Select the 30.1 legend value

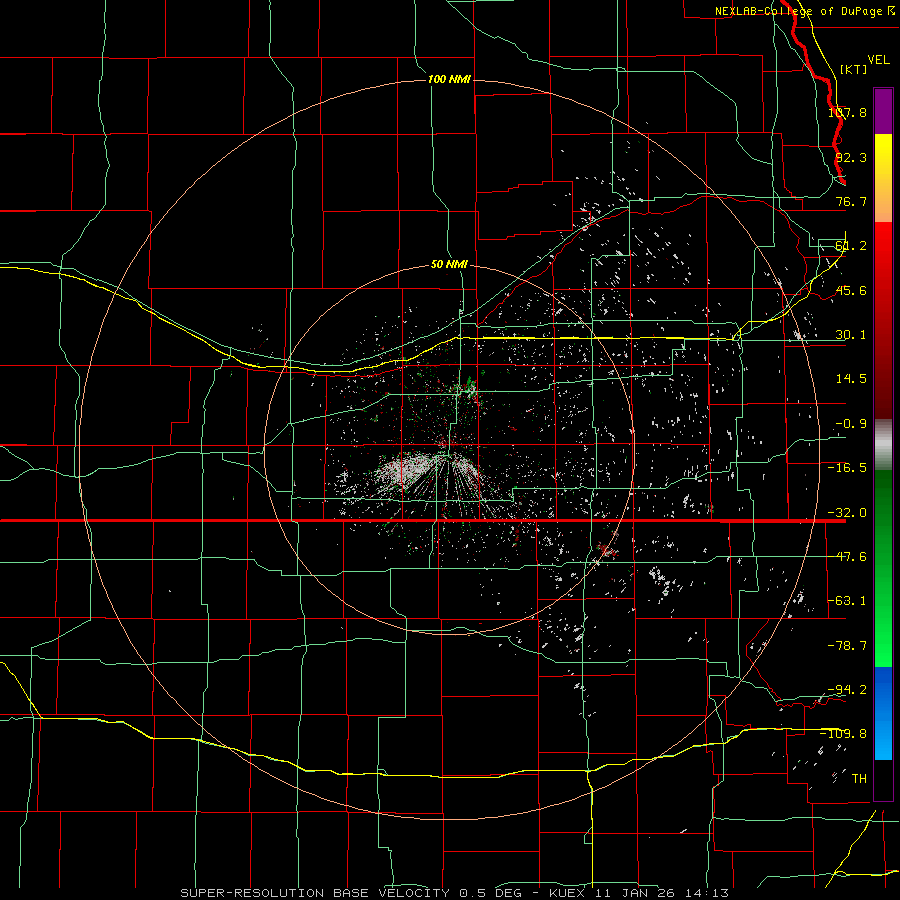(851, 335)
